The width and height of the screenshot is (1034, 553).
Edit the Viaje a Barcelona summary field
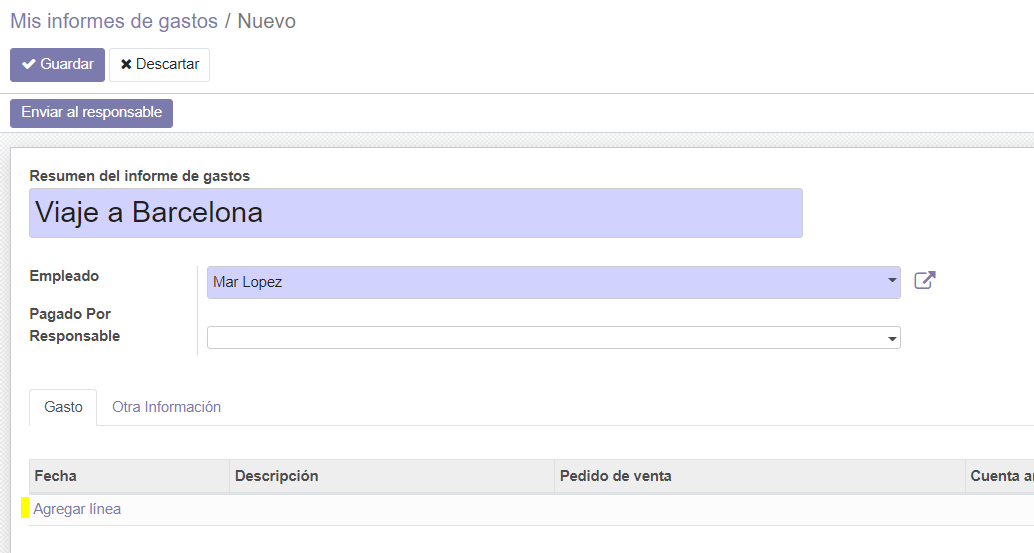(x=415, y=213)
